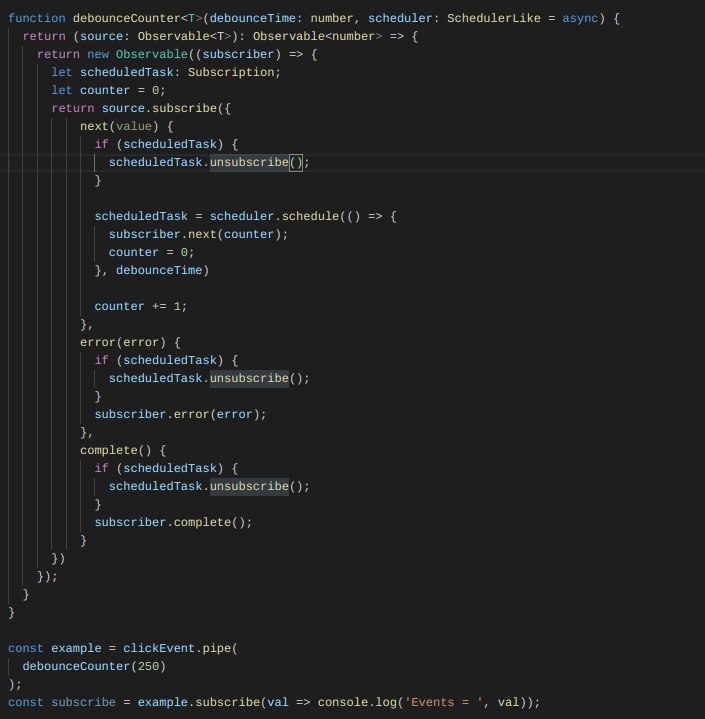Click 'subscriber.next(counter);' statement
Image resolution: width=705 pixels, height=719 pixels.
[198, 234]
